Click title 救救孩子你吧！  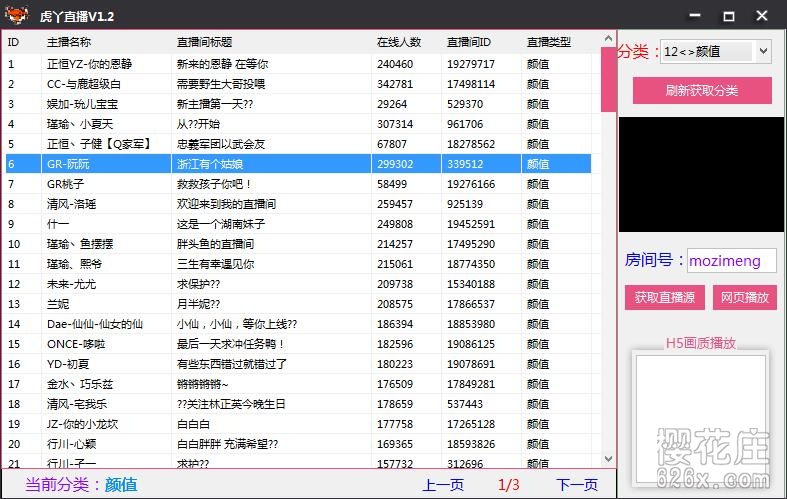point(215,184)
